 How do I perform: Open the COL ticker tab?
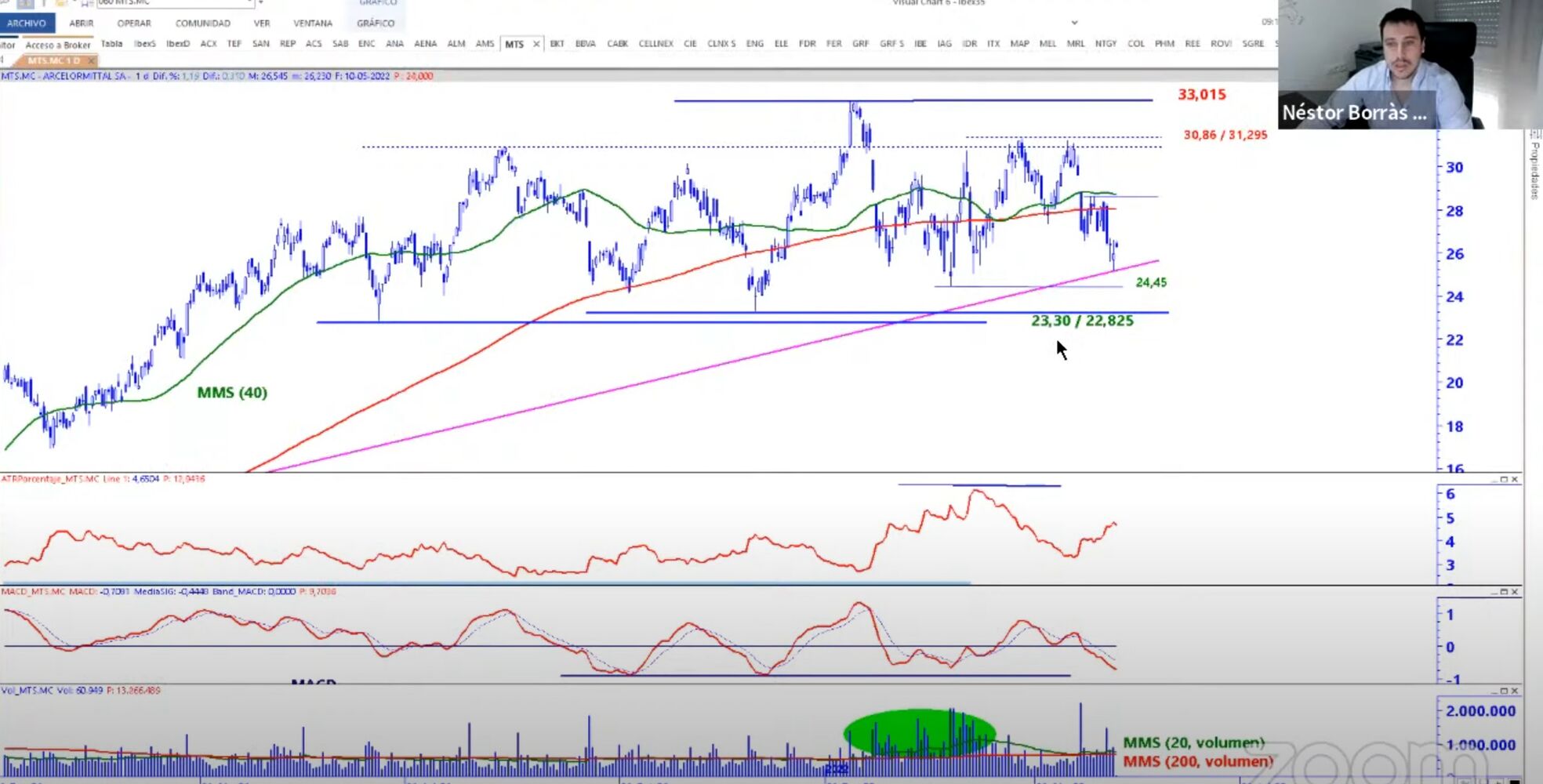point(1136,44)
